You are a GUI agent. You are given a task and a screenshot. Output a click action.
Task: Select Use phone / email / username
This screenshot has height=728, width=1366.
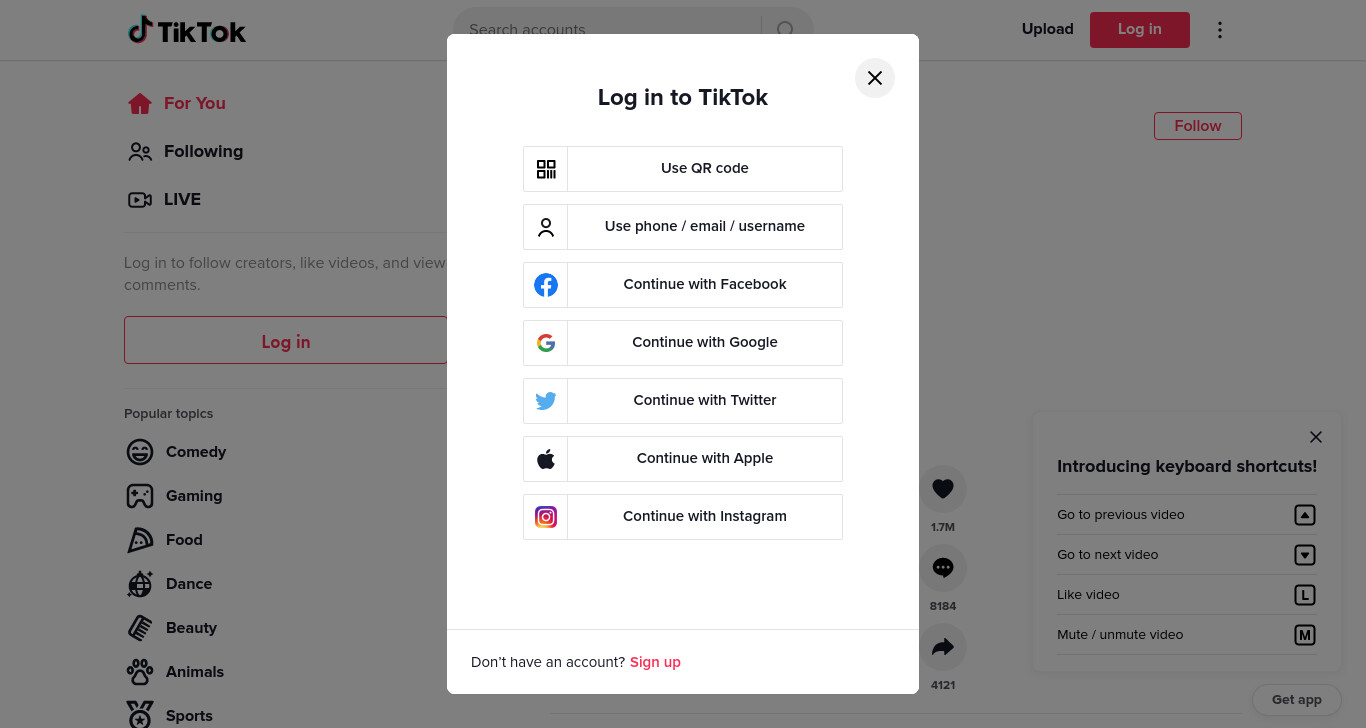683,227
